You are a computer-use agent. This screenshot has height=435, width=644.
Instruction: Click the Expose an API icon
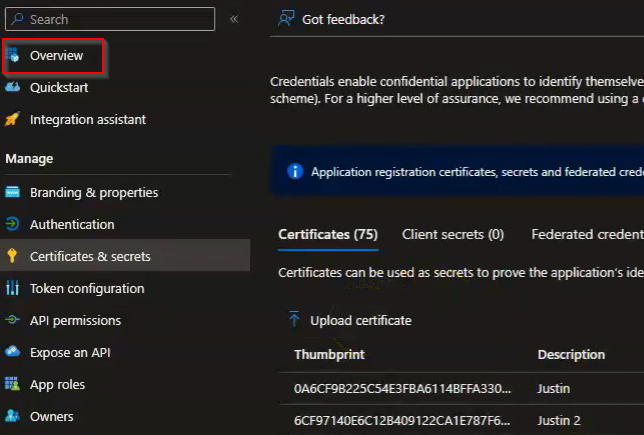(x=13, y=353)
